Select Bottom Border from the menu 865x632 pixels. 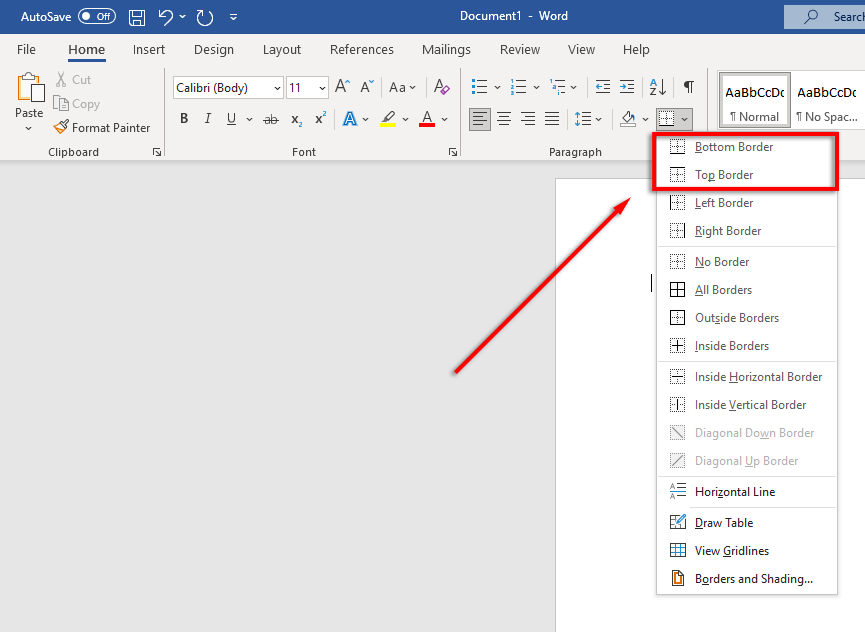tap(734, 147)
